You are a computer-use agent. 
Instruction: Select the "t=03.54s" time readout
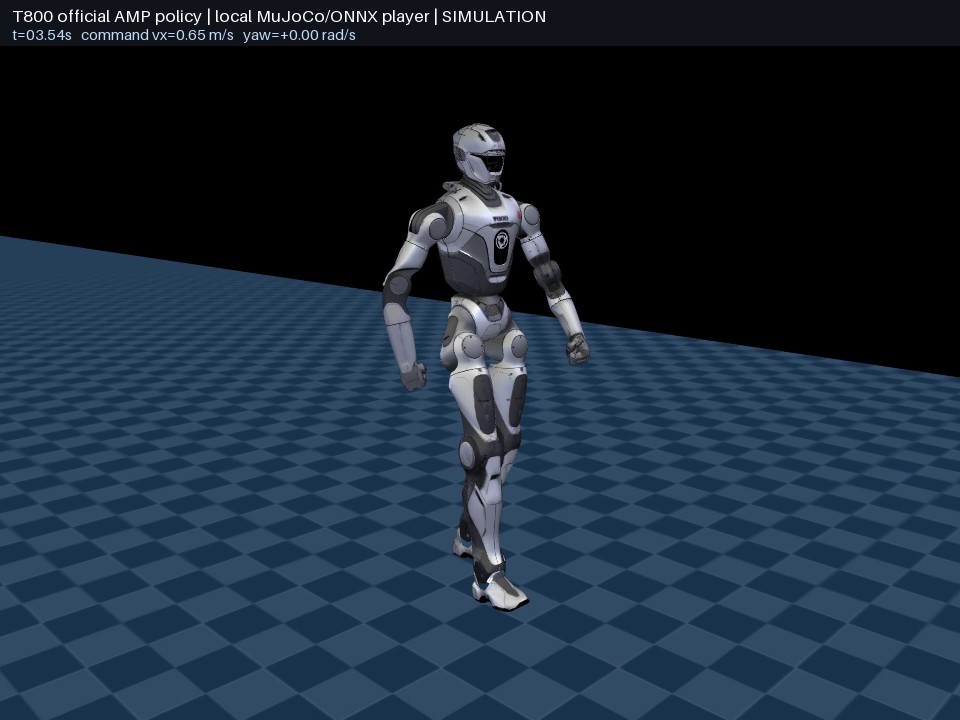click(42, 35)
